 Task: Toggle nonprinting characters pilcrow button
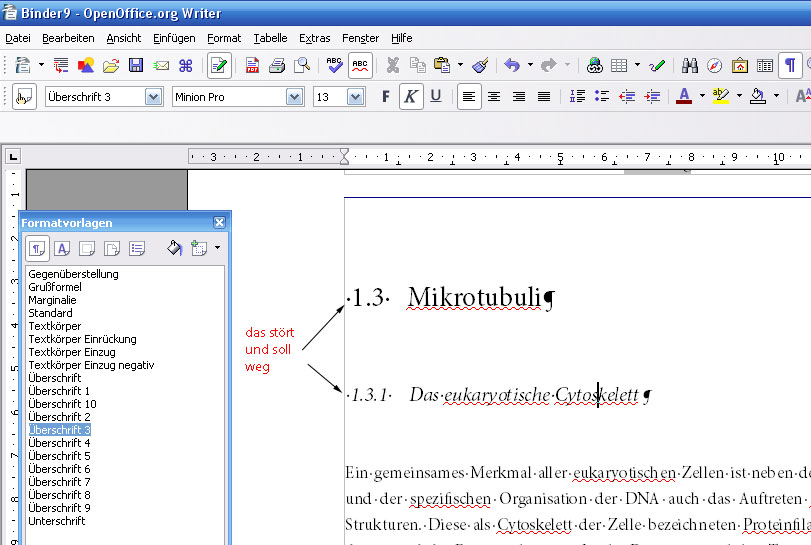click(790, 66)
